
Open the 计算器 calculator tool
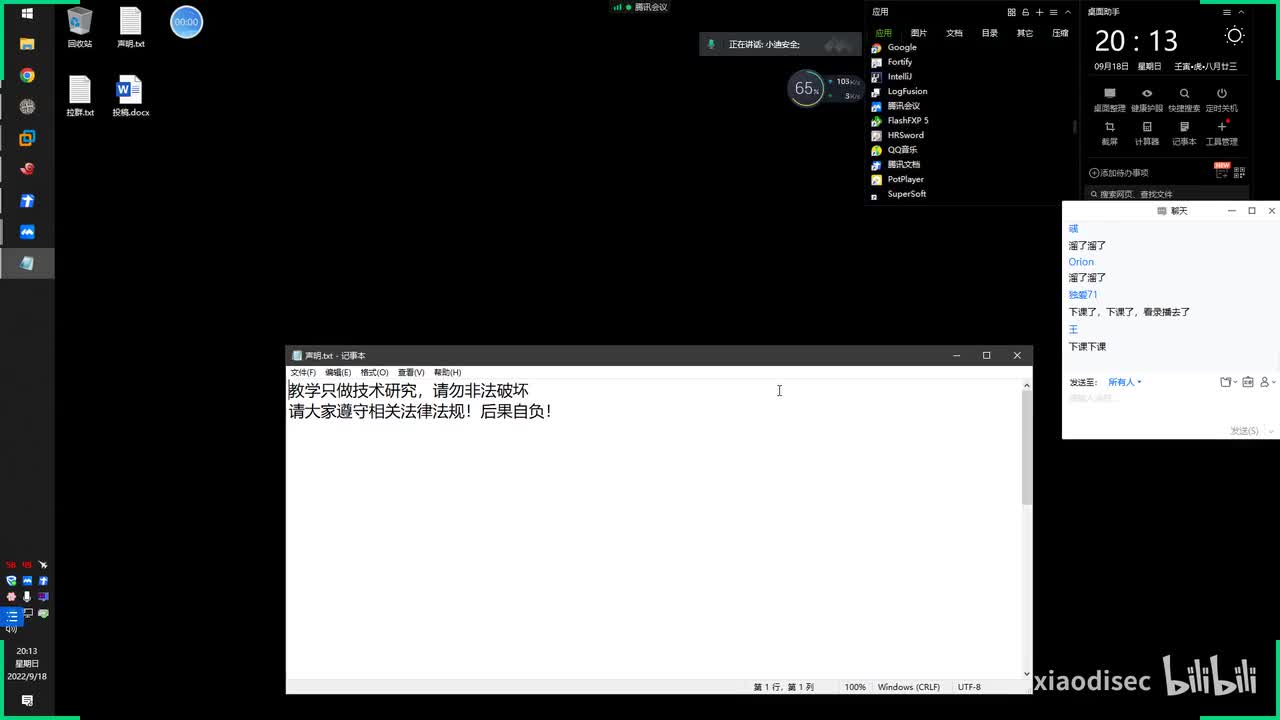point(1147,133)
